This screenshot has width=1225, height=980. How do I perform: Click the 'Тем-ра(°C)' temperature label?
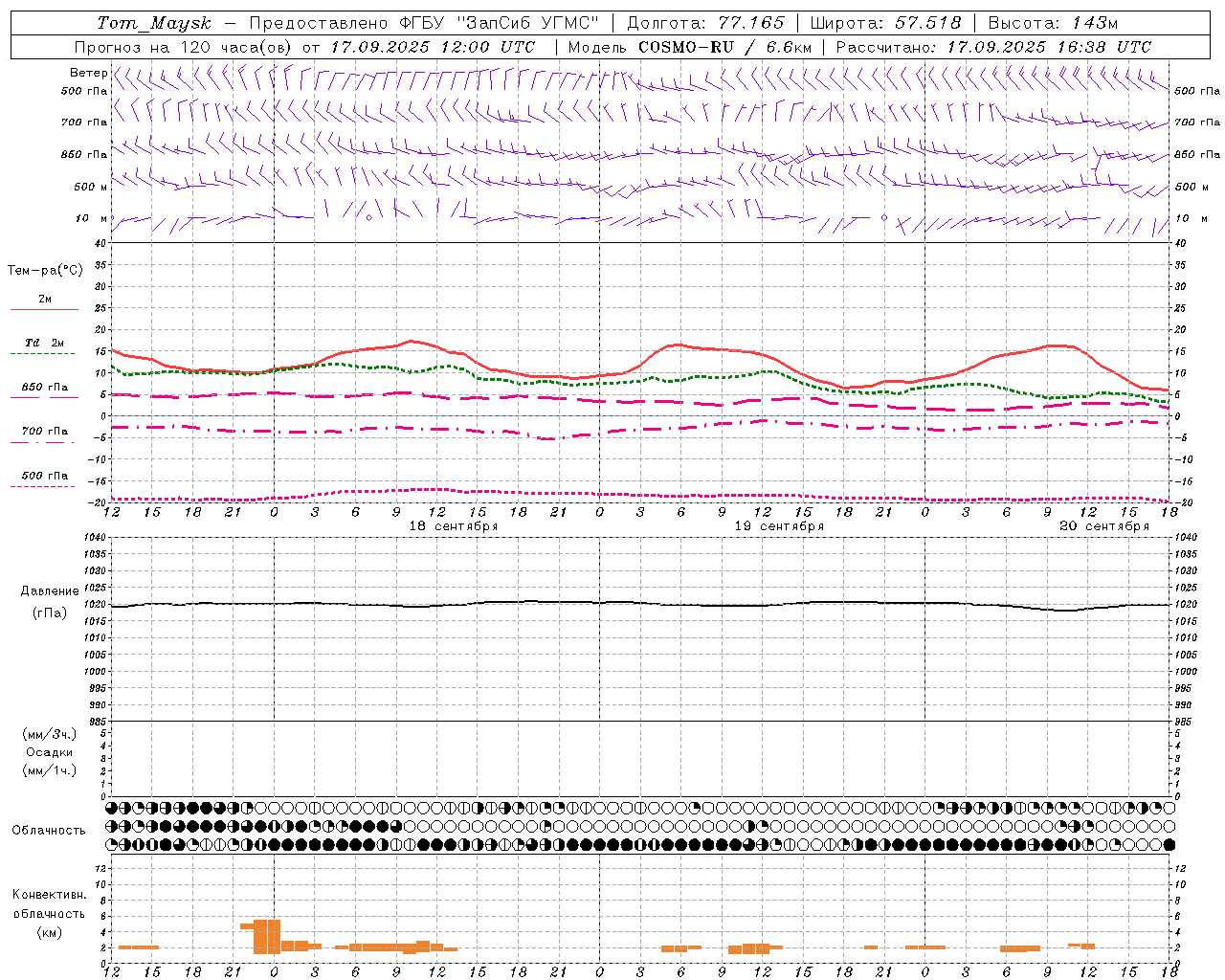tap(45, 271)
